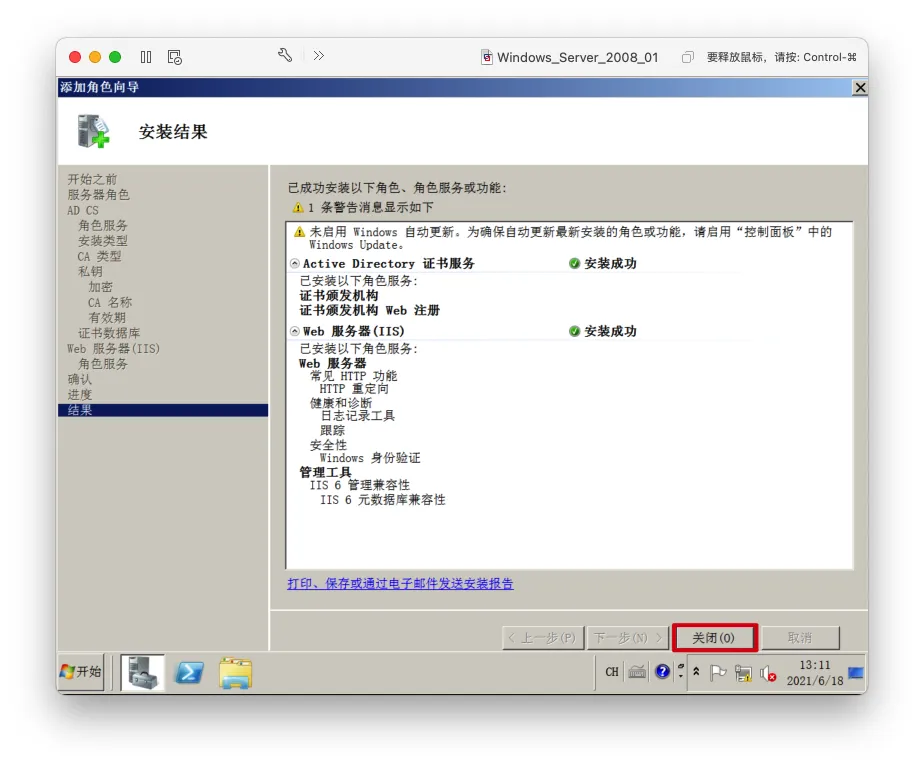Click the Windows_Server_2008_01 title document icon
The height and width of the screenshot is (769, 924).
[x=487, y=57]
